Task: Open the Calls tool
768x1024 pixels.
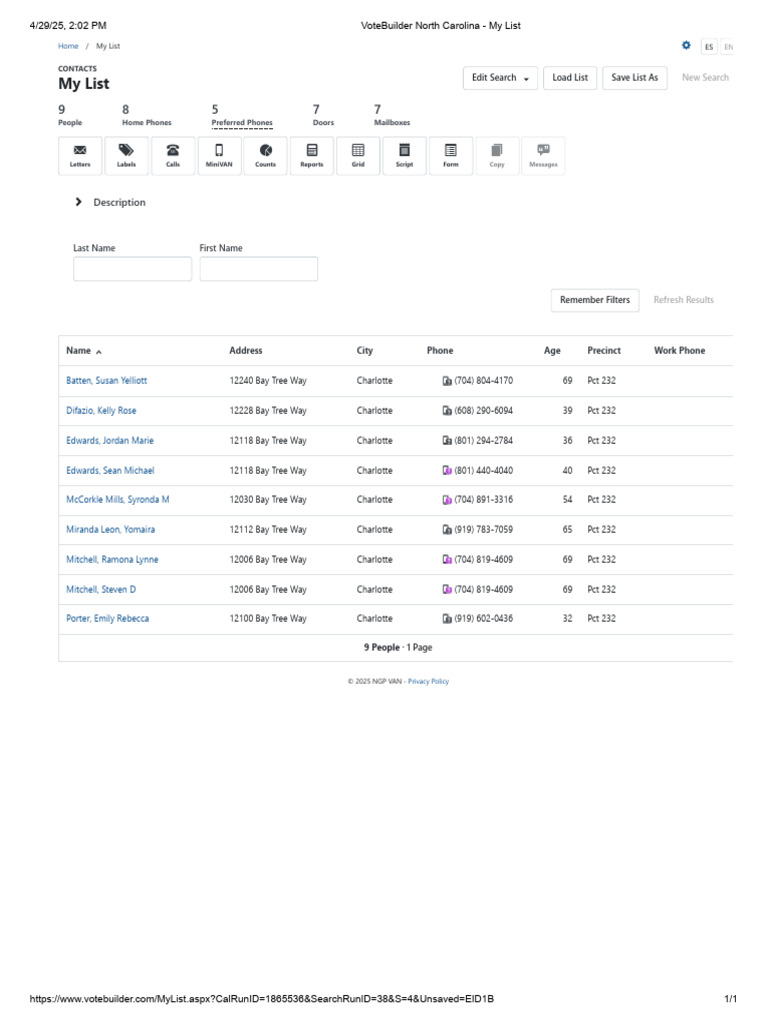Action: pyautogui.click(x=172, y=156)
